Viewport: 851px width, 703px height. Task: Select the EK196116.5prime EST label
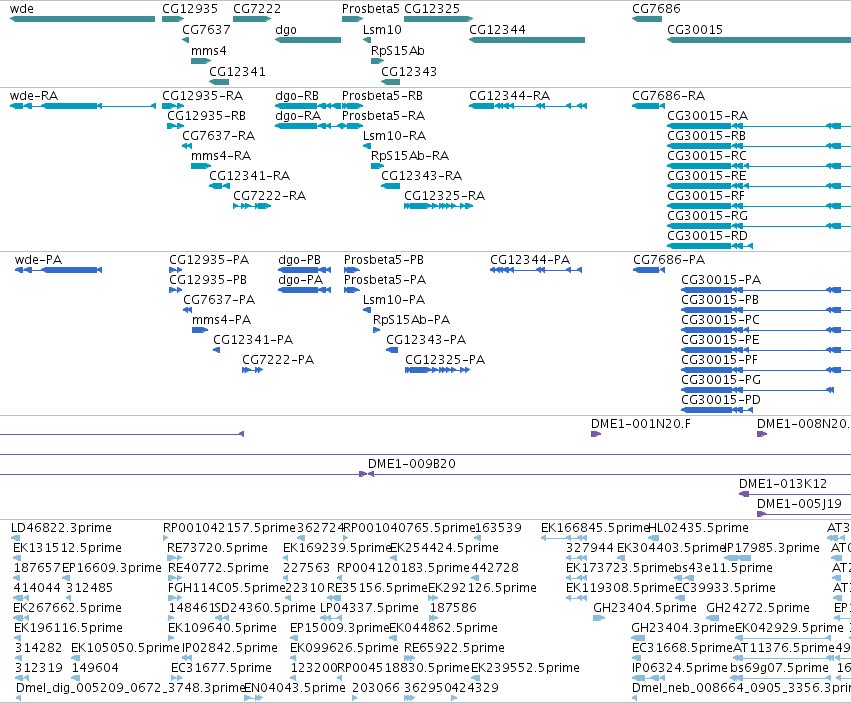pyautogui.click(x=68, y=628)
